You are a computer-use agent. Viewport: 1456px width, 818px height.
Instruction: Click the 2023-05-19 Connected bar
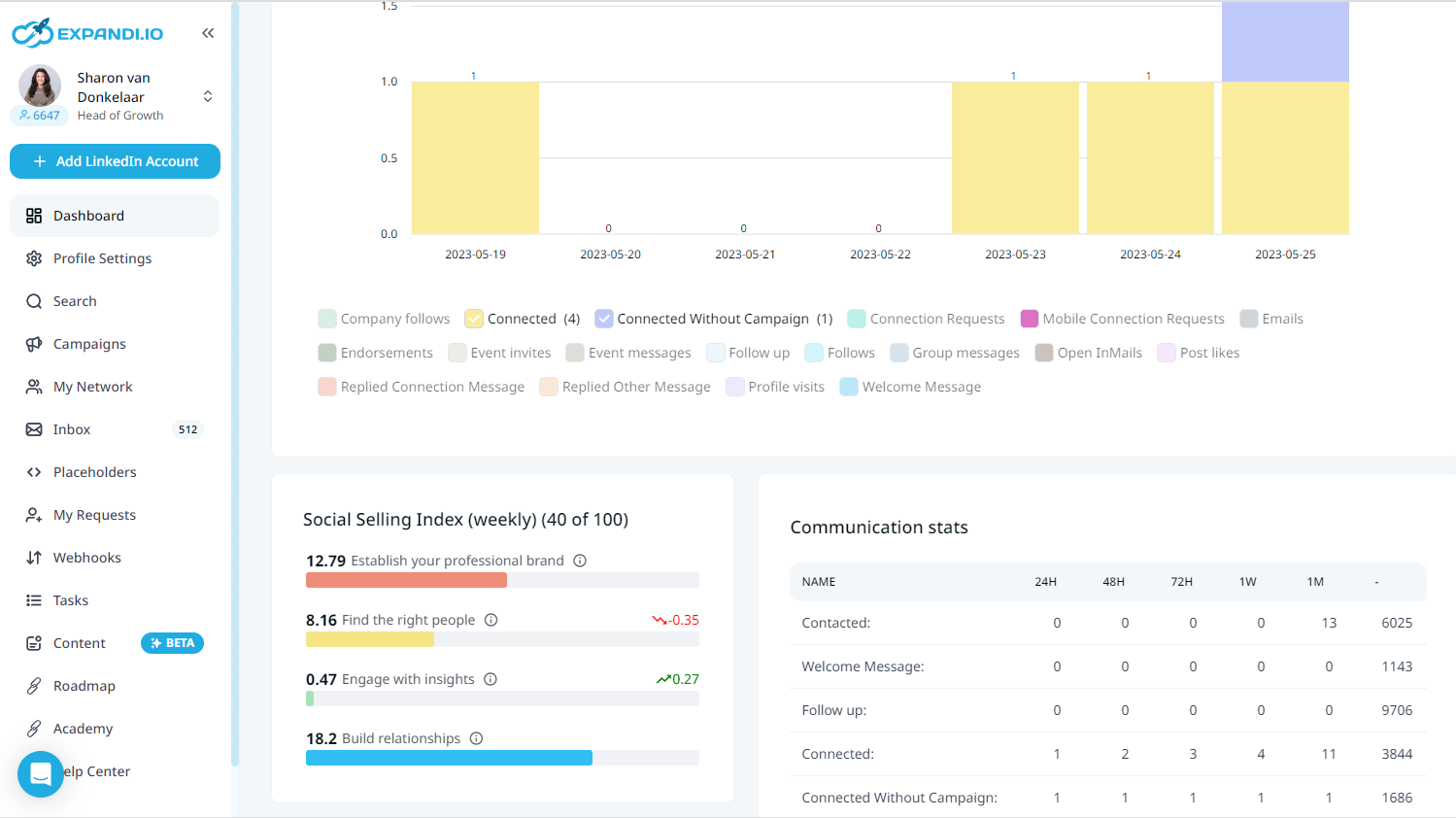(x=475, y=157)
